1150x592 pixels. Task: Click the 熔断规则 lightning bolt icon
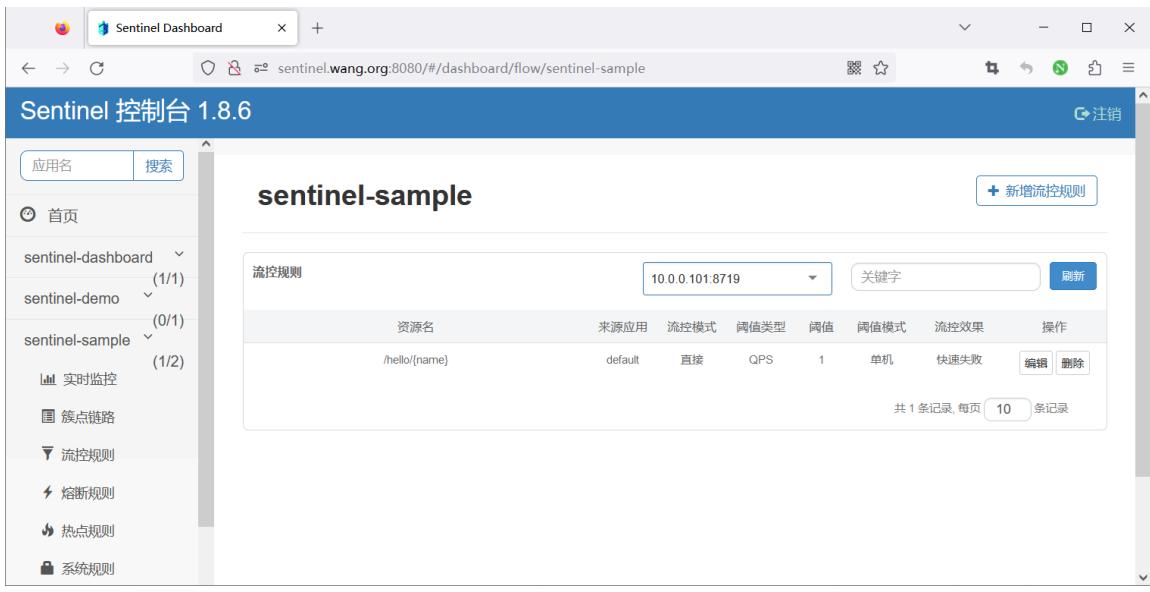point(48,492)
